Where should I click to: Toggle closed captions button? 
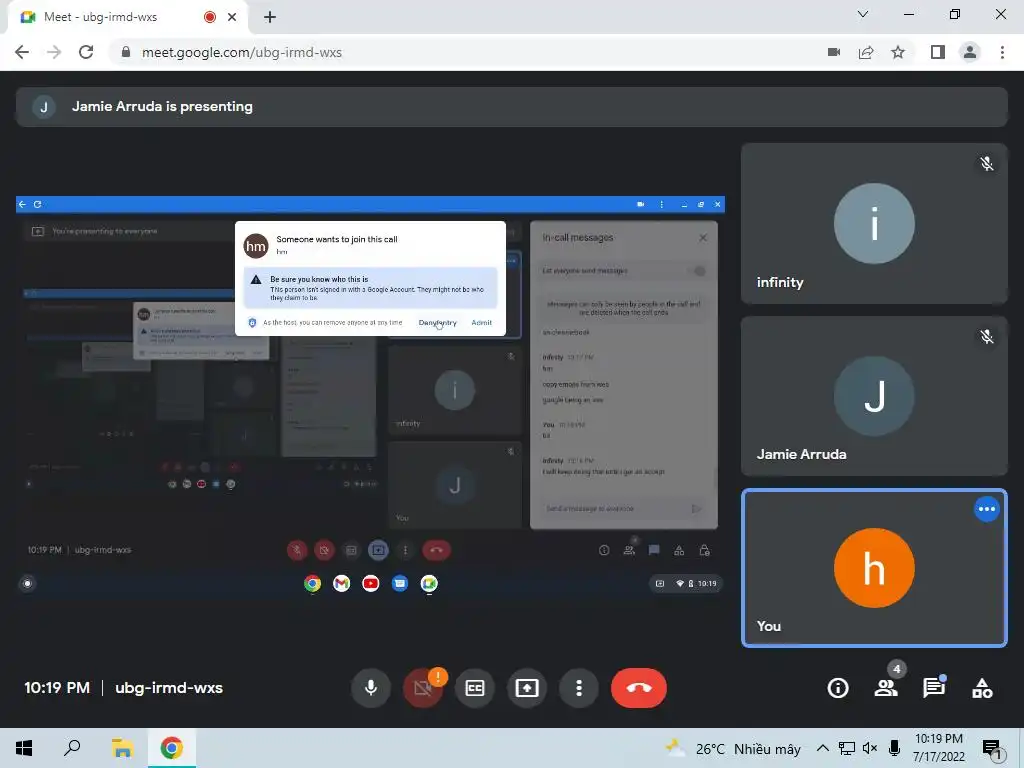coord(475,688)
